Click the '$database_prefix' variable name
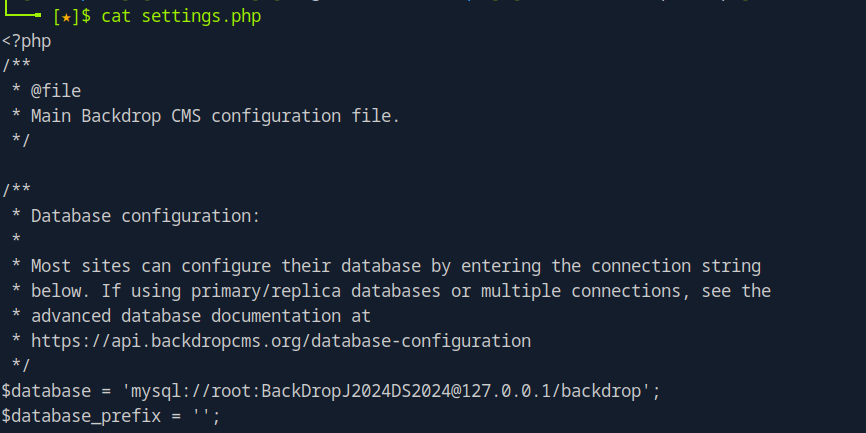This screenshot has width=866, height=433. tap(75, 414)
